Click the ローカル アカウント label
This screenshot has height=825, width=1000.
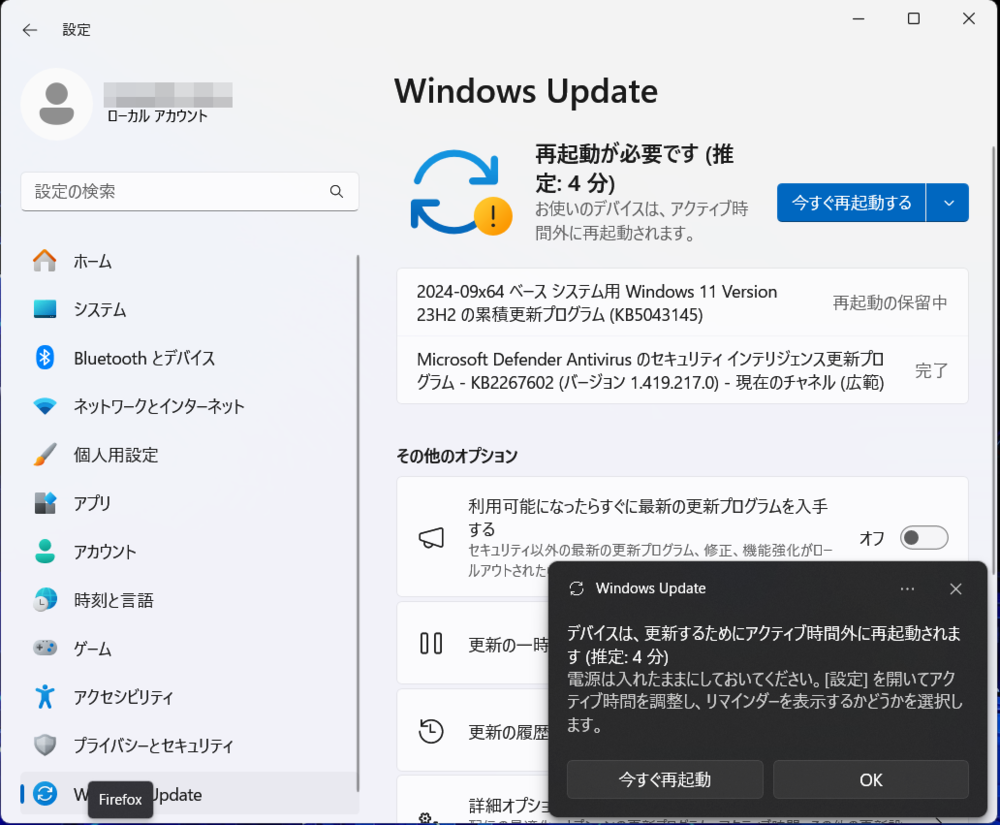[x=157, y=116]
